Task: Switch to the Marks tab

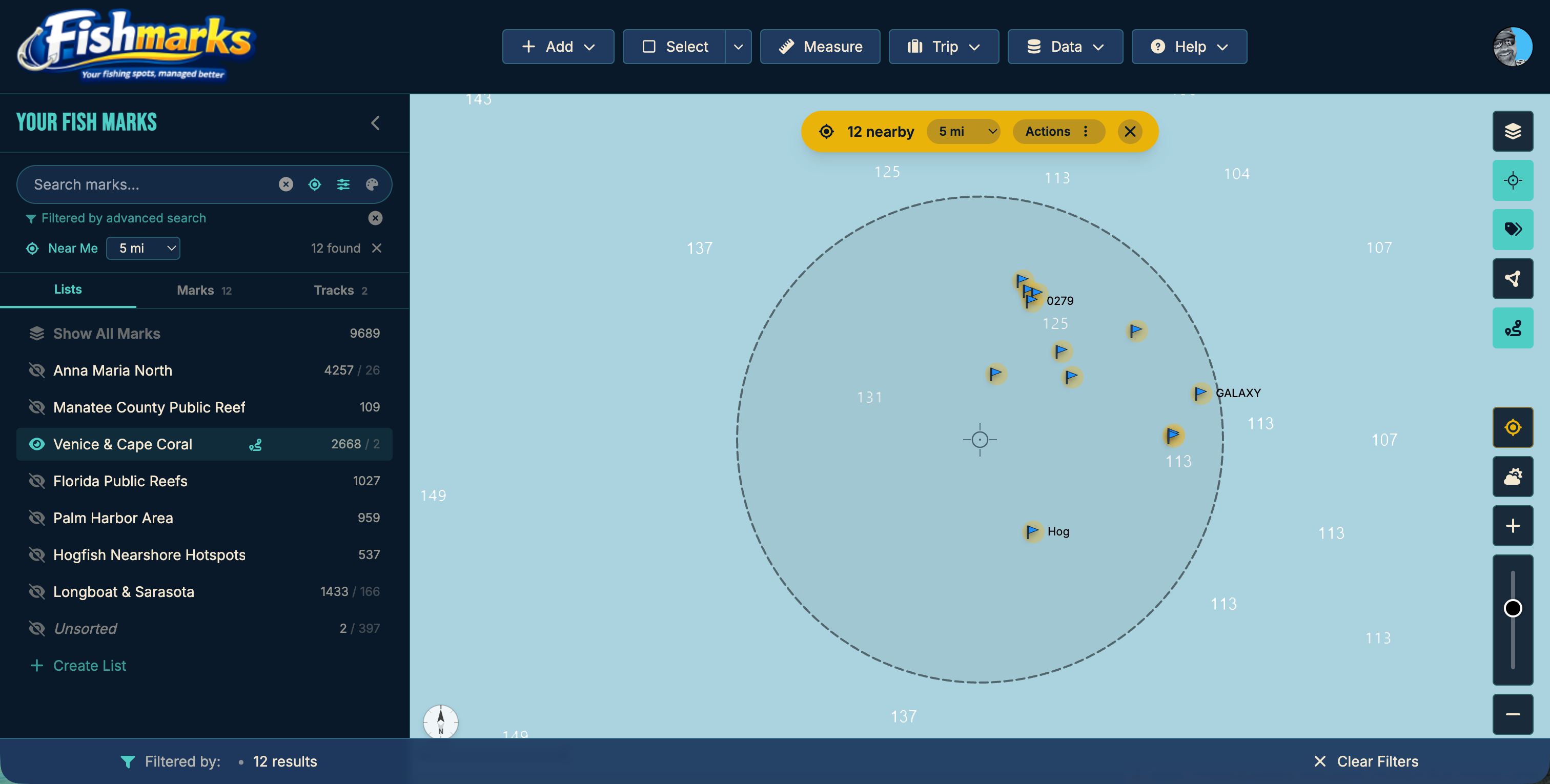Action: click(x=204, y=290)
